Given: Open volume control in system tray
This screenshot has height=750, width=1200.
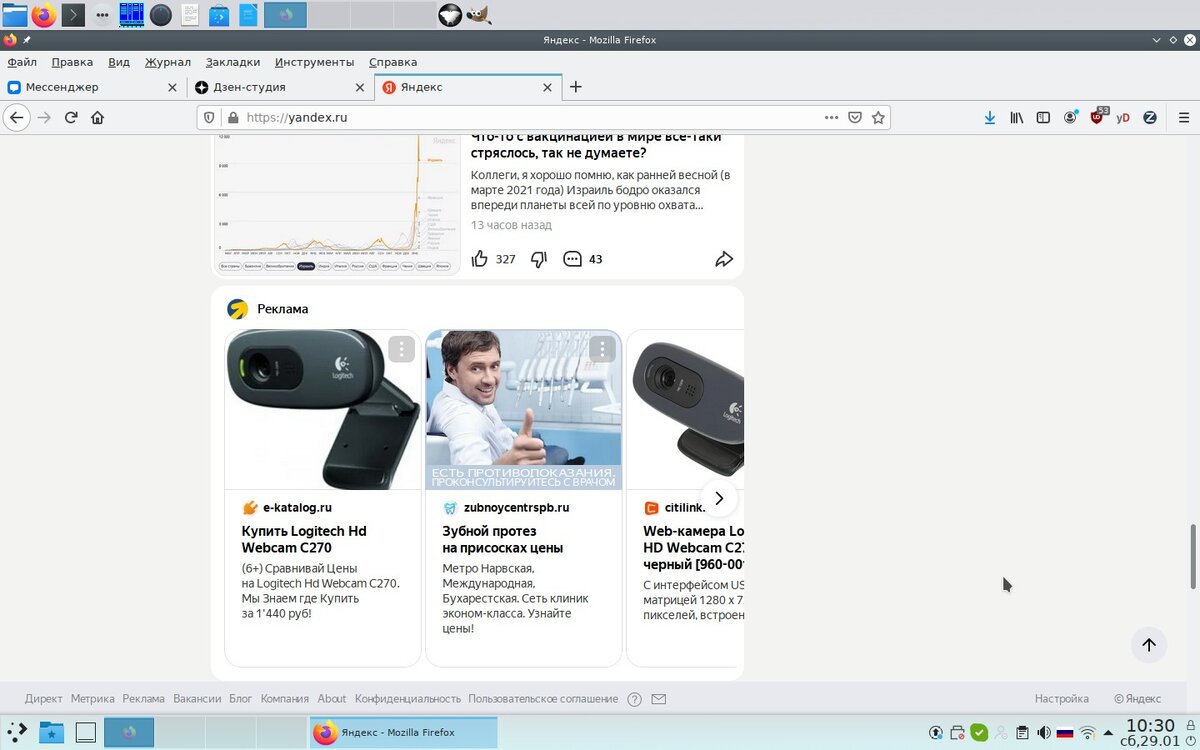Looking at the screenshot, I should (1042, 733).
